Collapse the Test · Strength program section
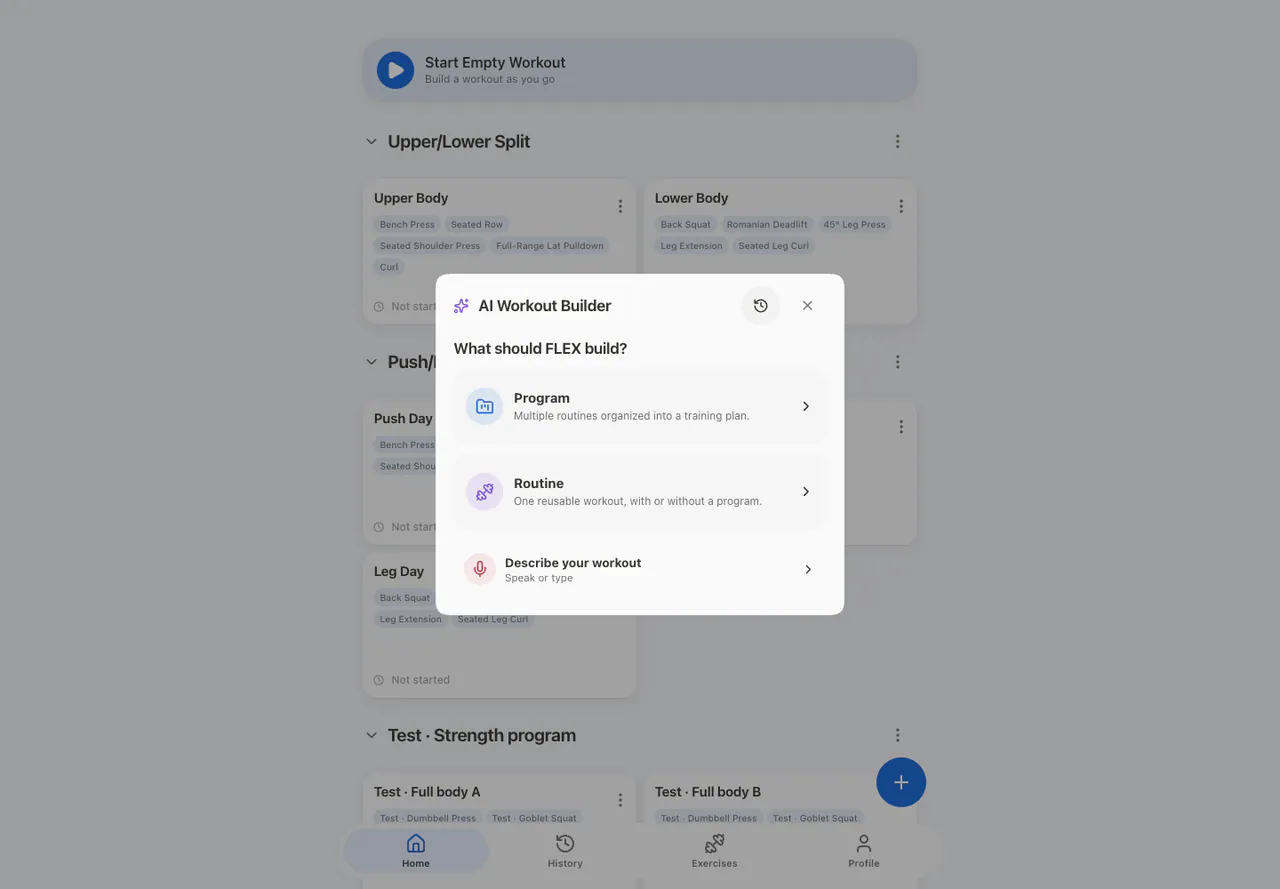 (372, 735)
